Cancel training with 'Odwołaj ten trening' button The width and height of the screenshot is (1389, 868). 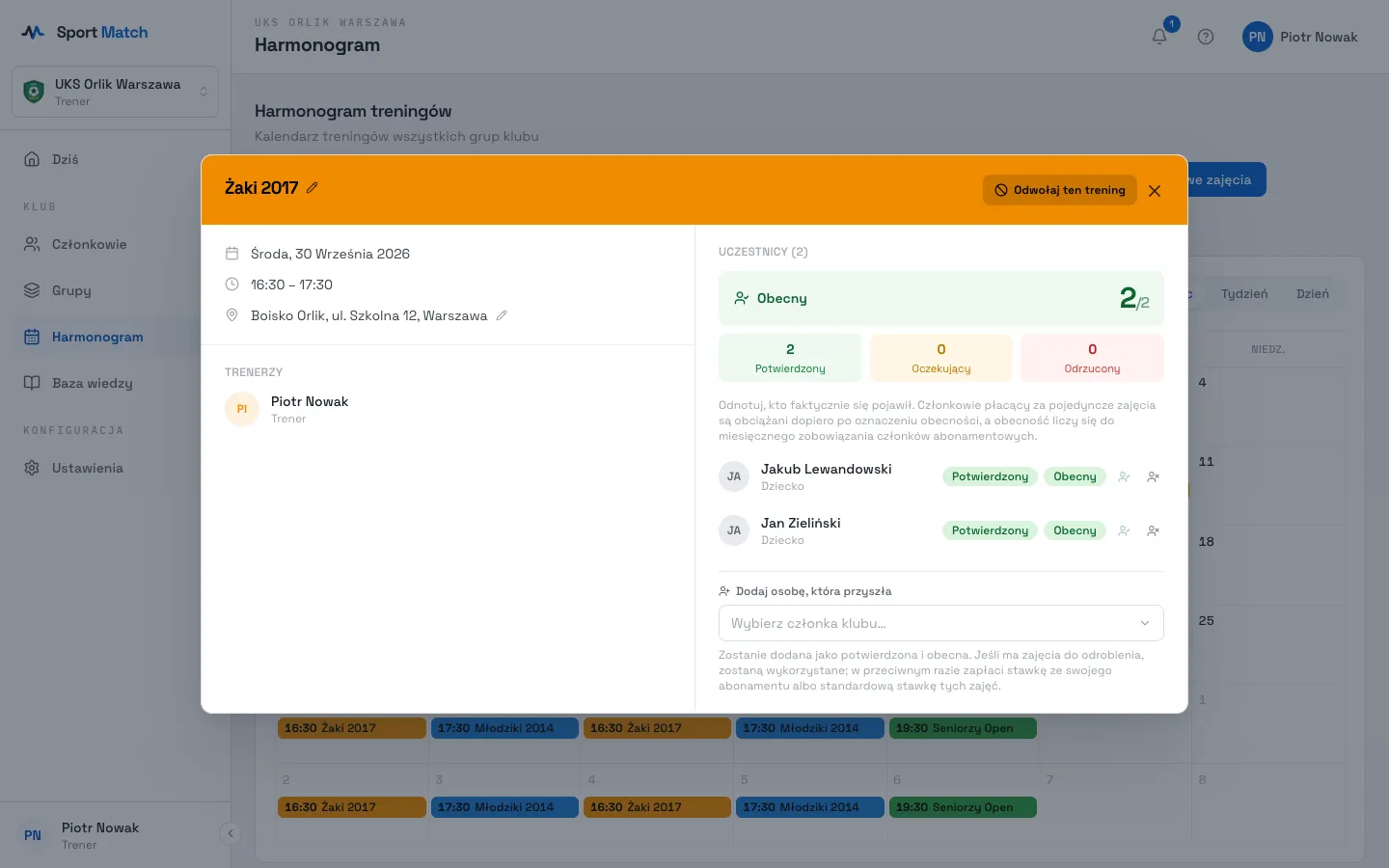click(1060, 190)
